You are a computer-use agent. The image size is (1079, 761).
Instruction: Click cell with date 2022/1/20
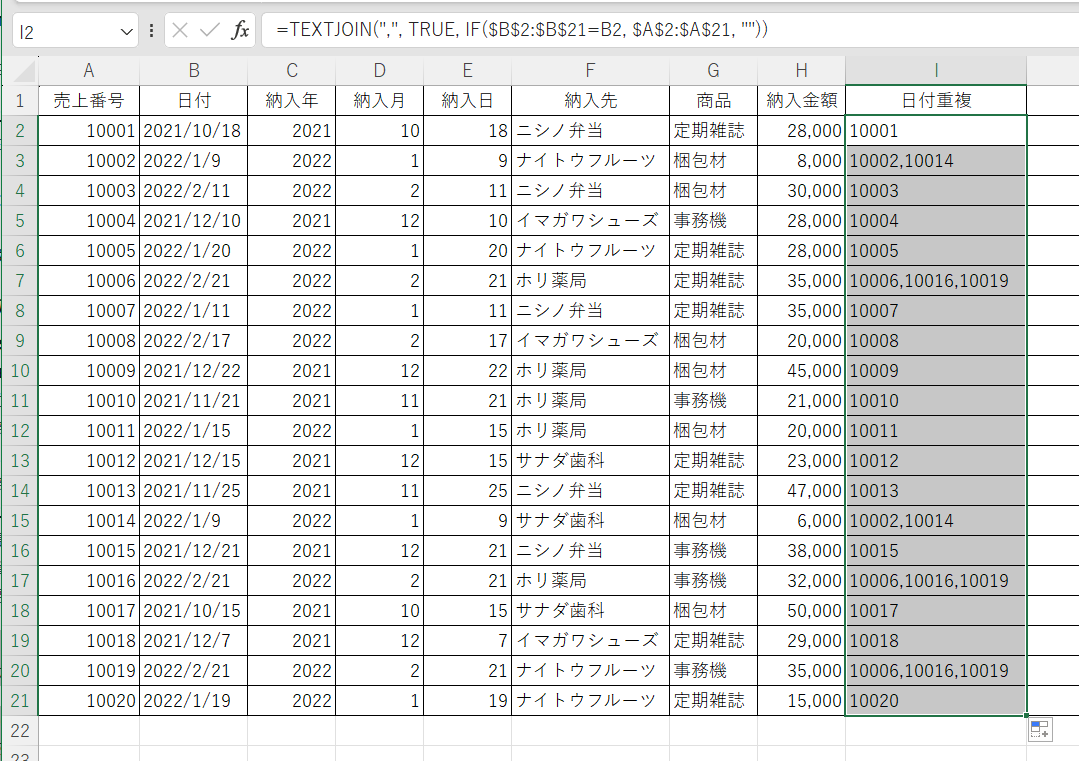click(193, 251)
